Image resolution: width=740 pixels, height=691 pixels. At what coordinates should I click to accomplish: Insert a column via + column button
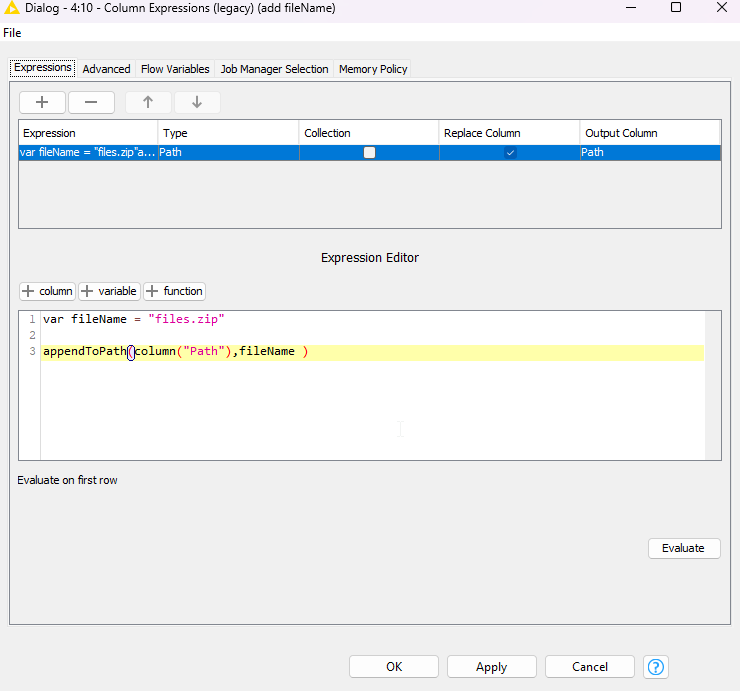(47, 291)
